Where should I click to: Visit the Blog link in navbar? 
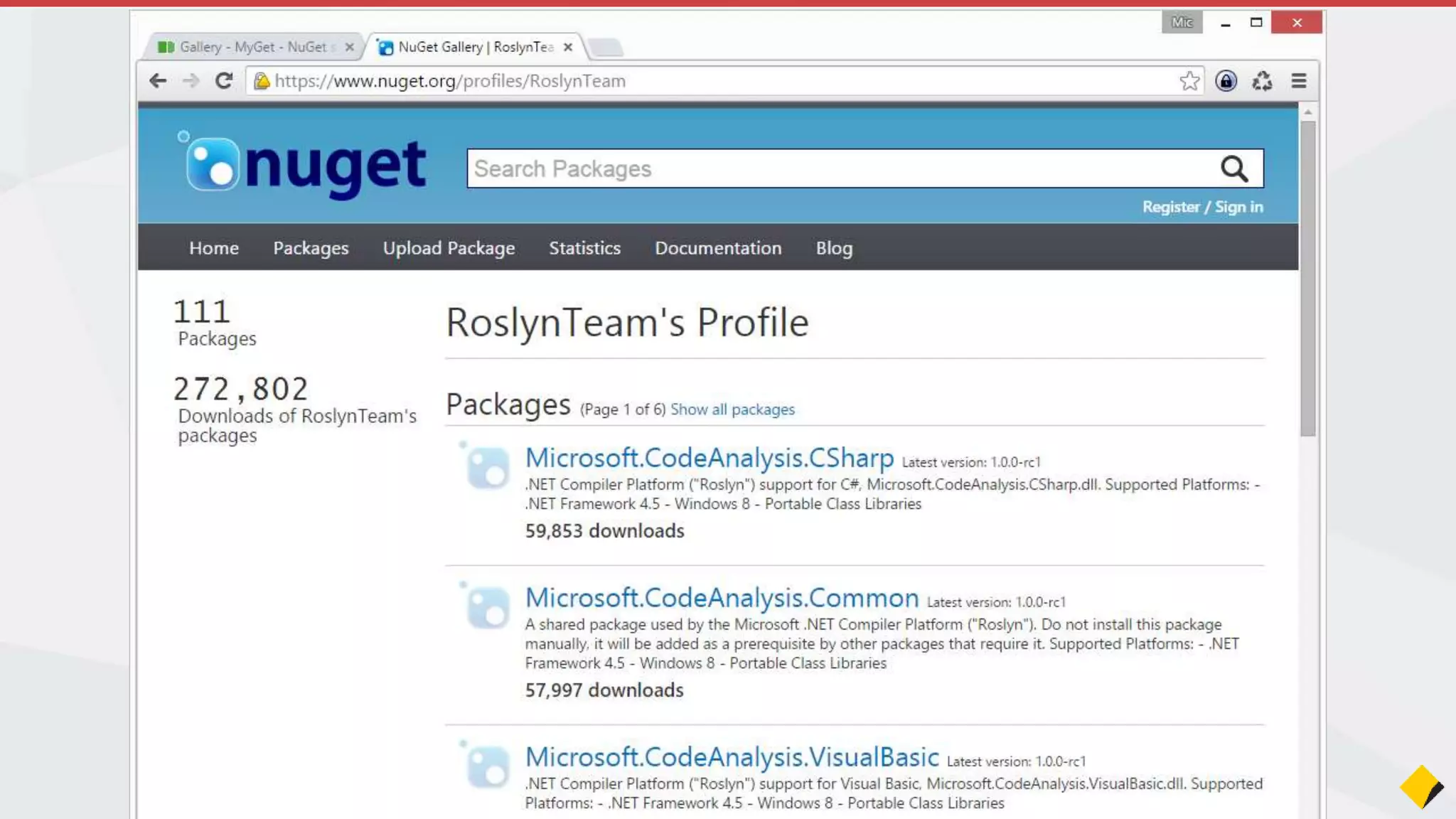(x=834, y=248)
